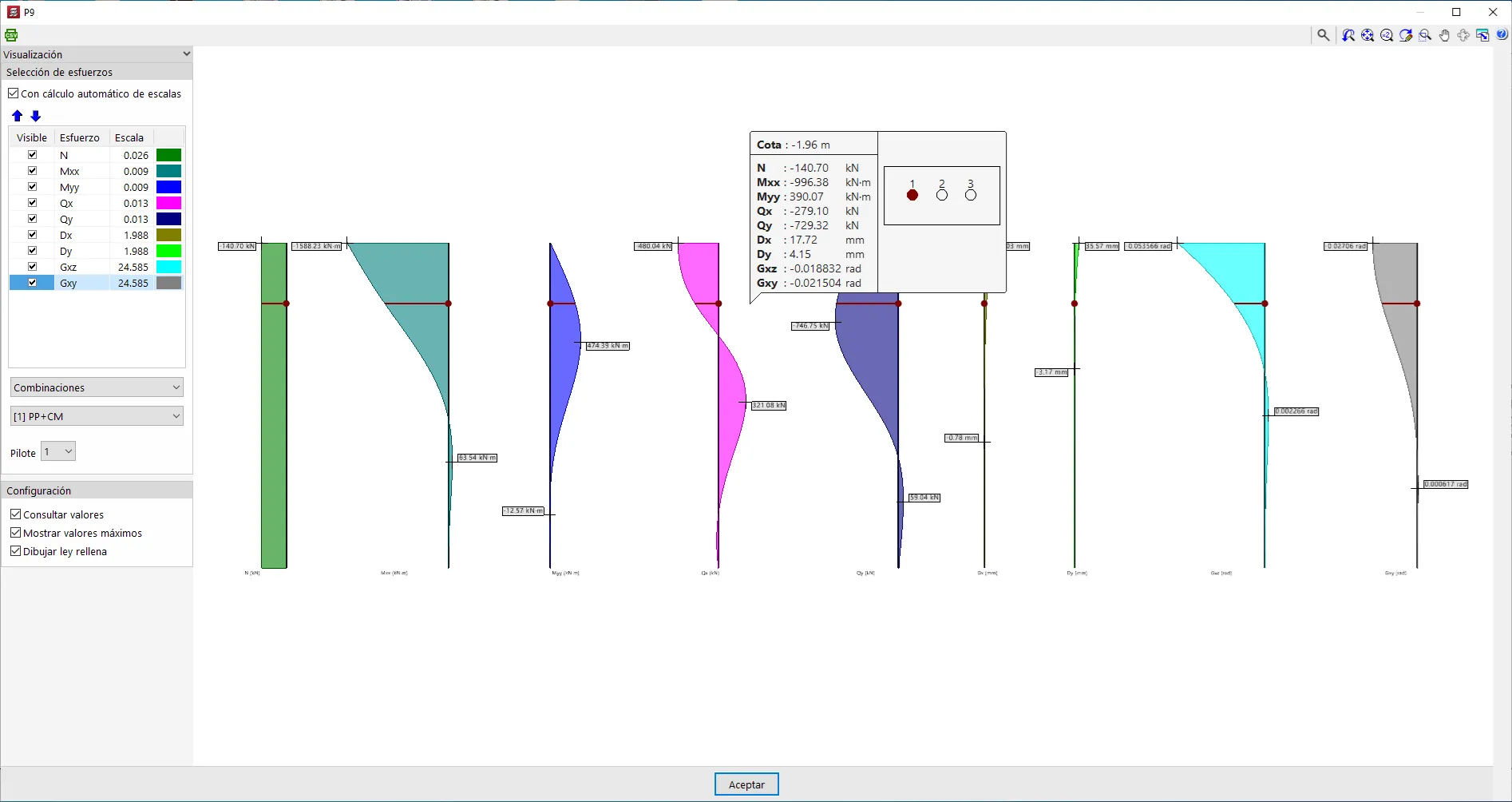Redraw the view with refresh icon
This screenshot has height=802, width=1512.
1406,35
